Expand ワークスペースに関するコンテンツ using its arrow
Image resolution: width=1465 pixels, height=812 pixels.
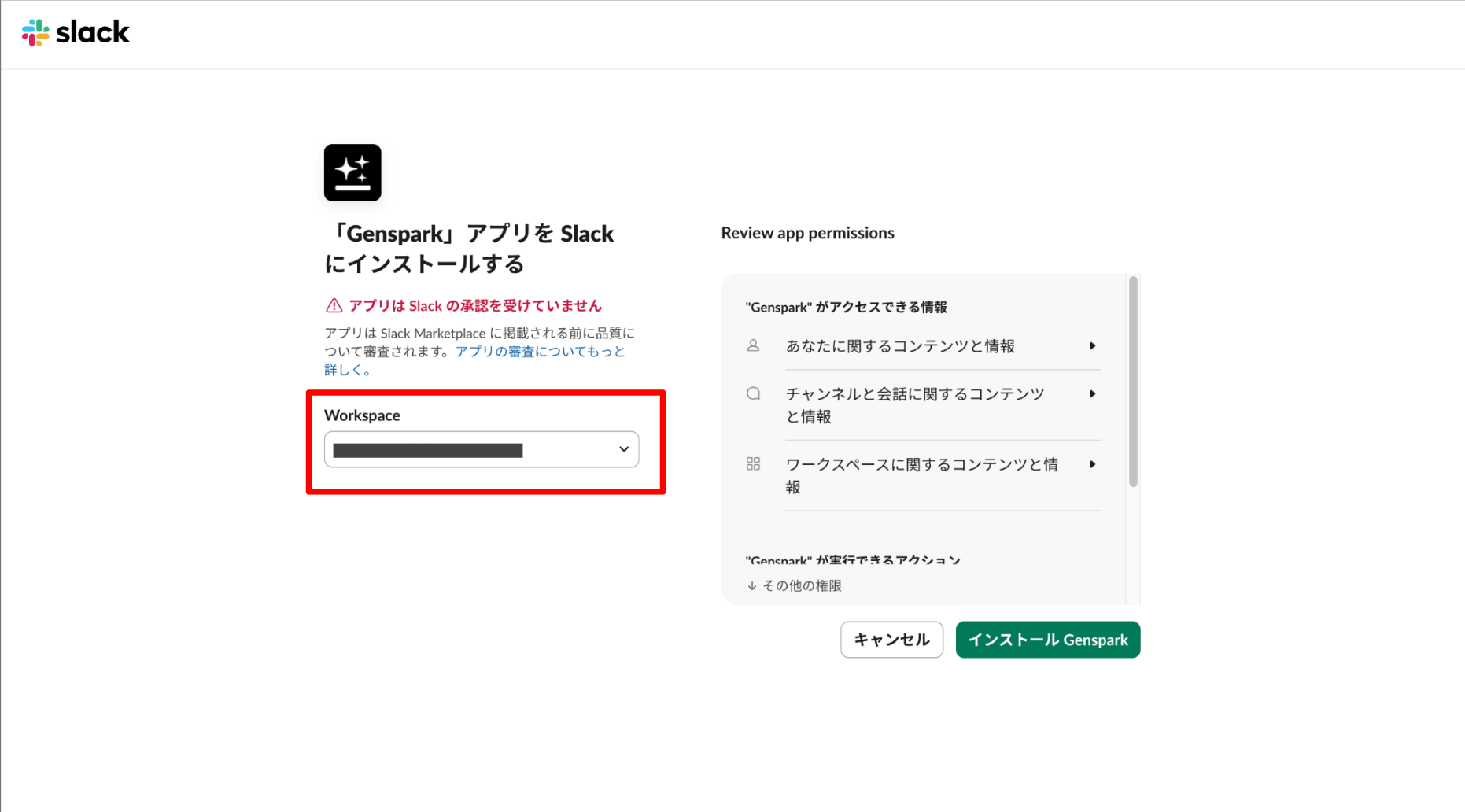[1092, 465]
